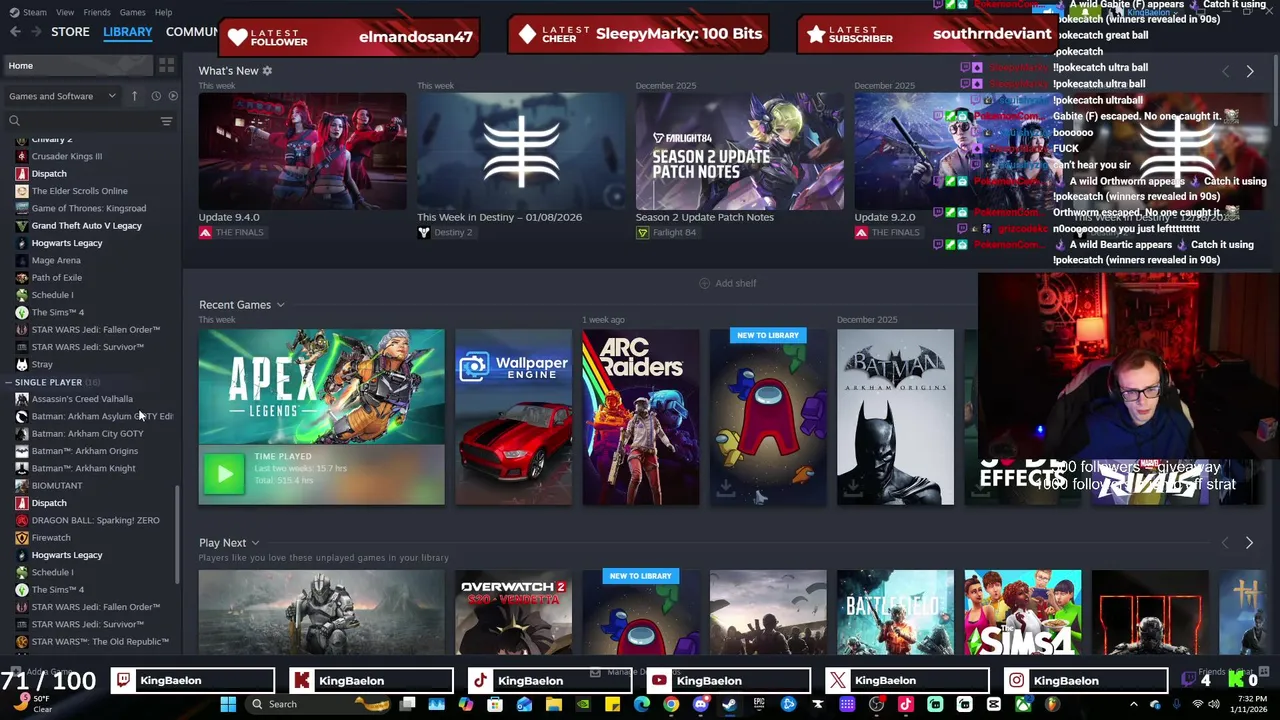Select The Elder Scrolls Online entry
Image resolution: width=1280 pixels, height=720 pixels.
point(79,191)
